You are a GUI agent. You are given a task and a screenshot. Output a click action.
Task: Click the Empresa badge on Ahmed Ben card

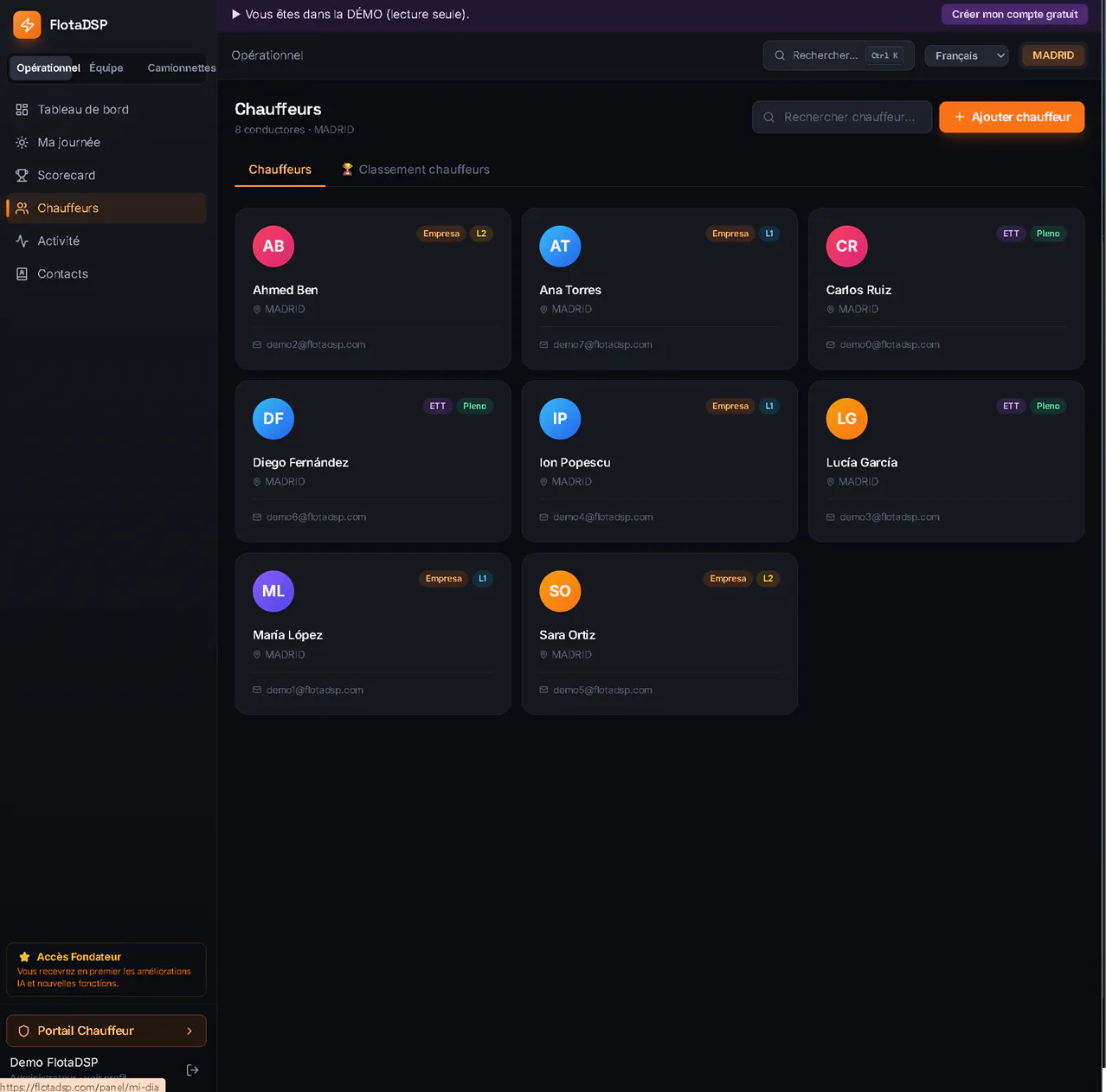(x=441, y=234)
